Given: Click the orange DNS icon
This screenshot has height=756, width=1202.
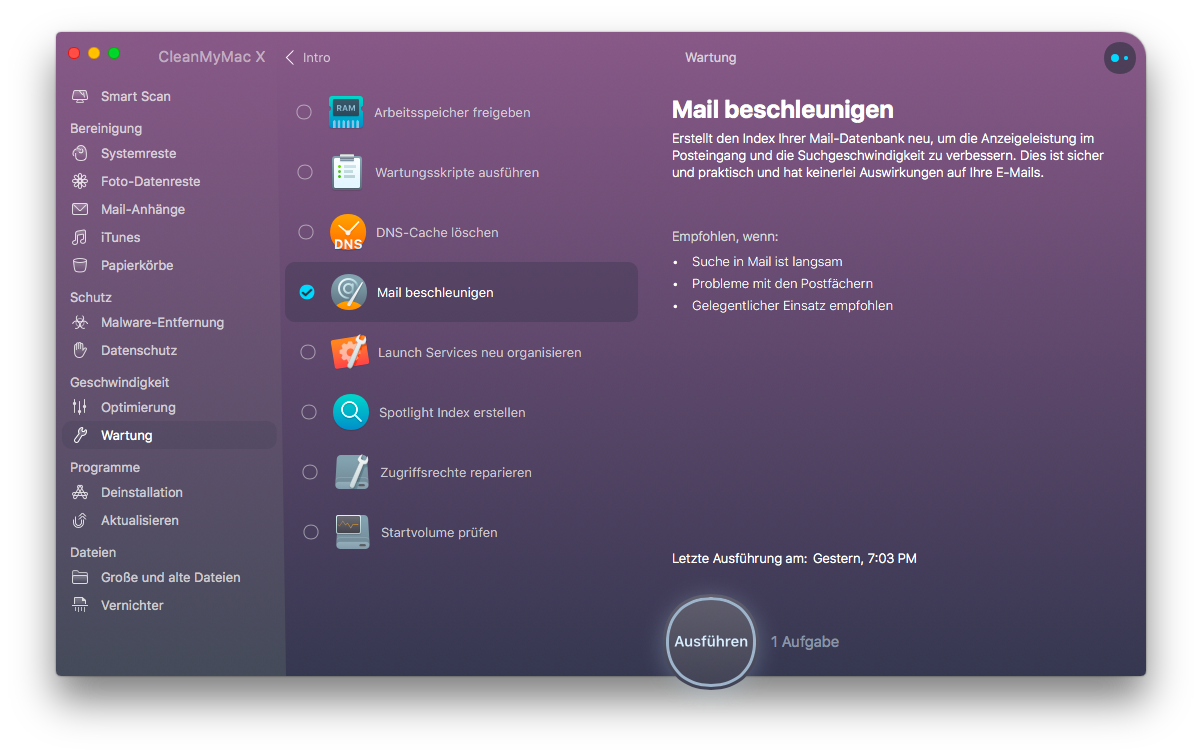Looking at the screenshot, I should (348, 232).
